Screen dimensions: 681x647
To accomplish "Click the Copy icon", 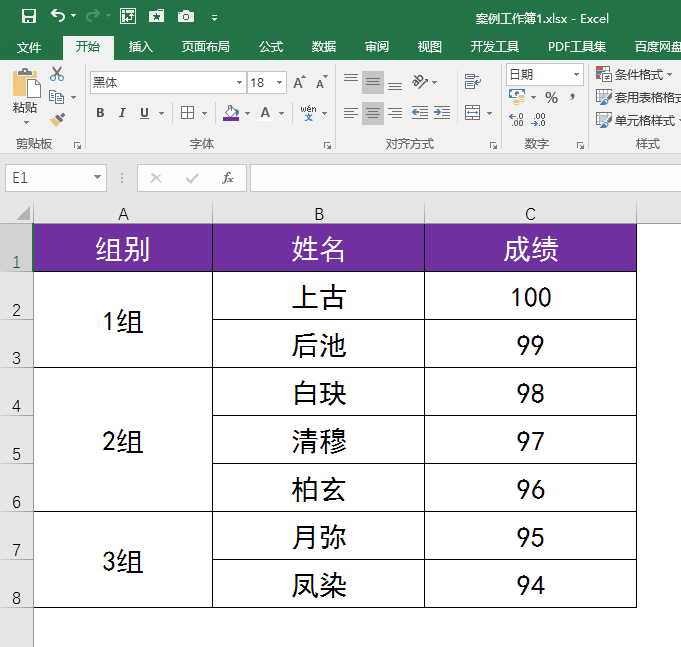I will (x=56, y=97).
